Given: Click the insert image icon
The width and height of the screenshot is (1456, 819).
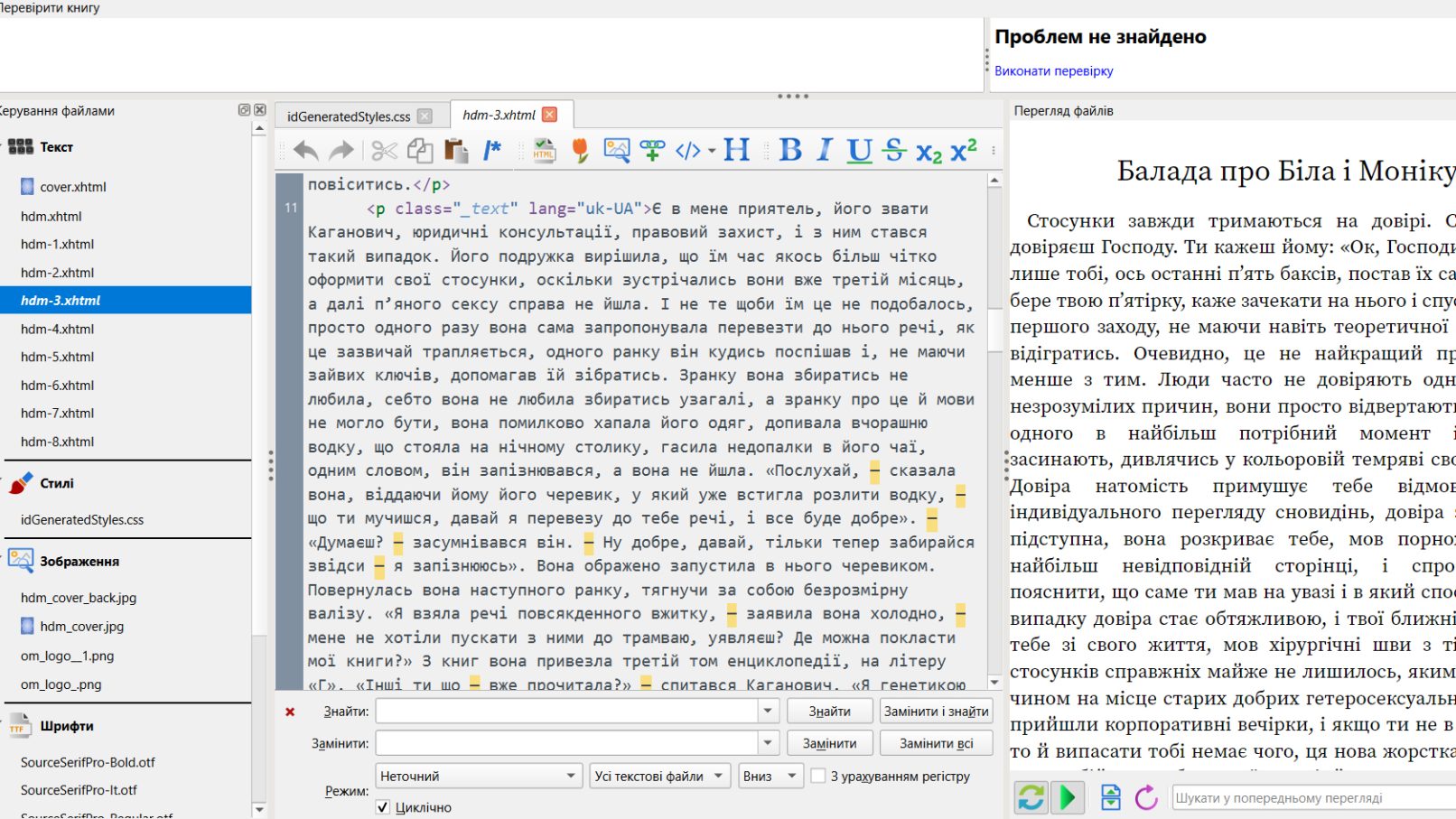Looking at the screenshot, I should 616,150.
